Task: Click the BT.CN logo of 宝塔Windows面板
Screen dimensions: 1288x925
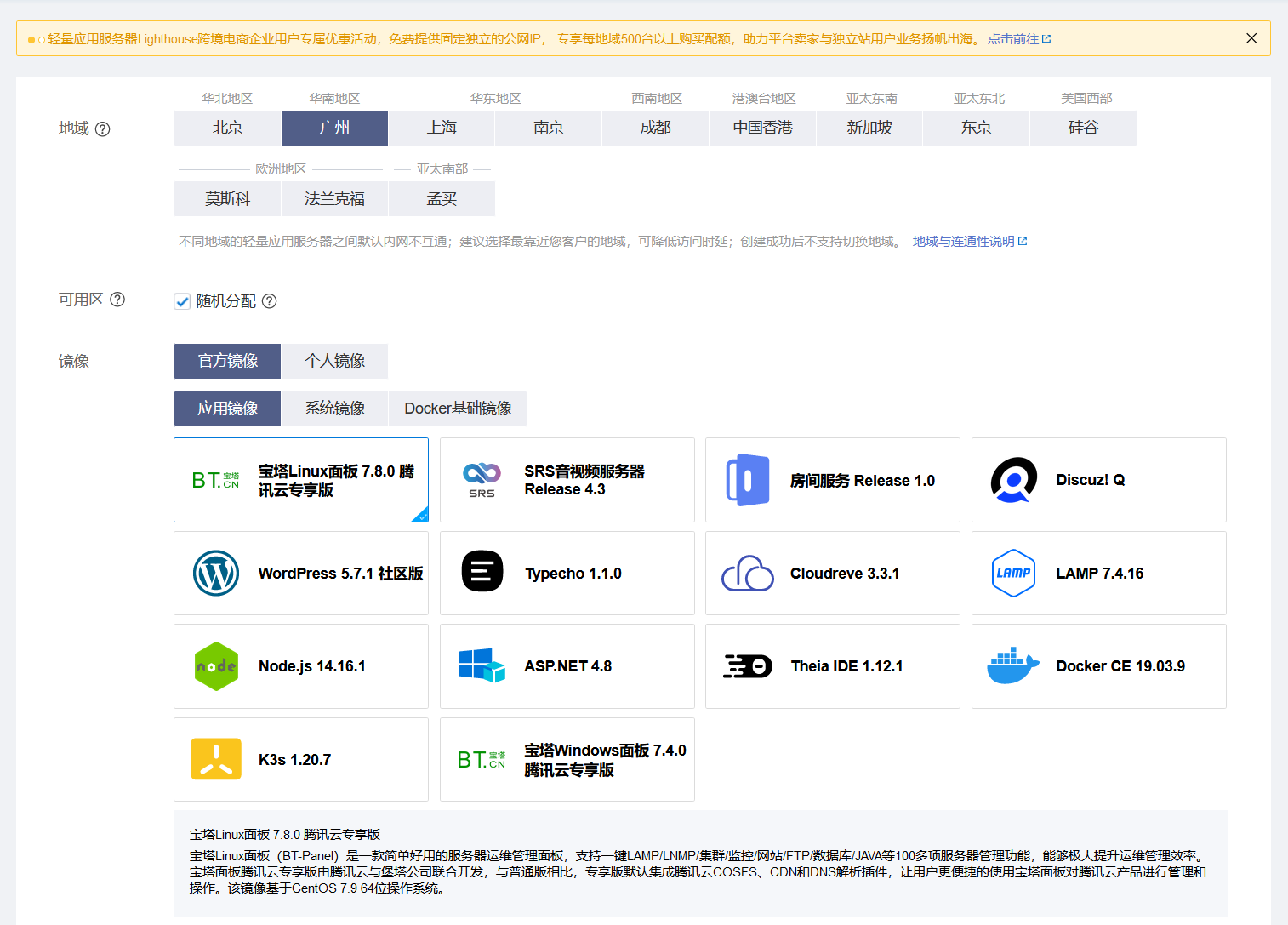Action: pyautogui.click(x=482, y=759)
